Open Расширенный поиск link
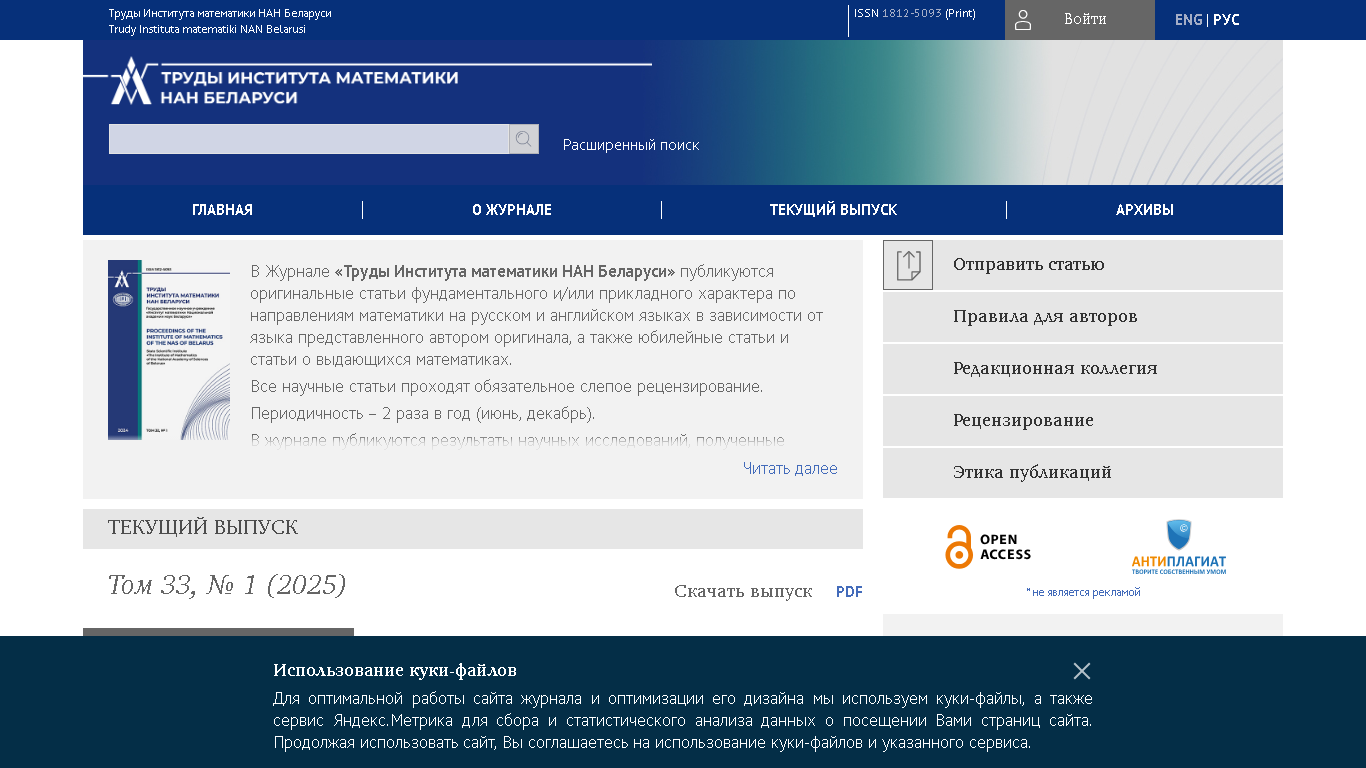The image size is (1366, 768). pos(631,145)
